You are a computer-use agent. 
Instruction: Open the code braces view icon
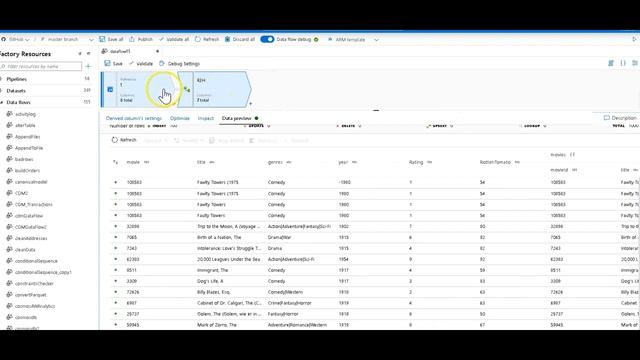point(623,63)
